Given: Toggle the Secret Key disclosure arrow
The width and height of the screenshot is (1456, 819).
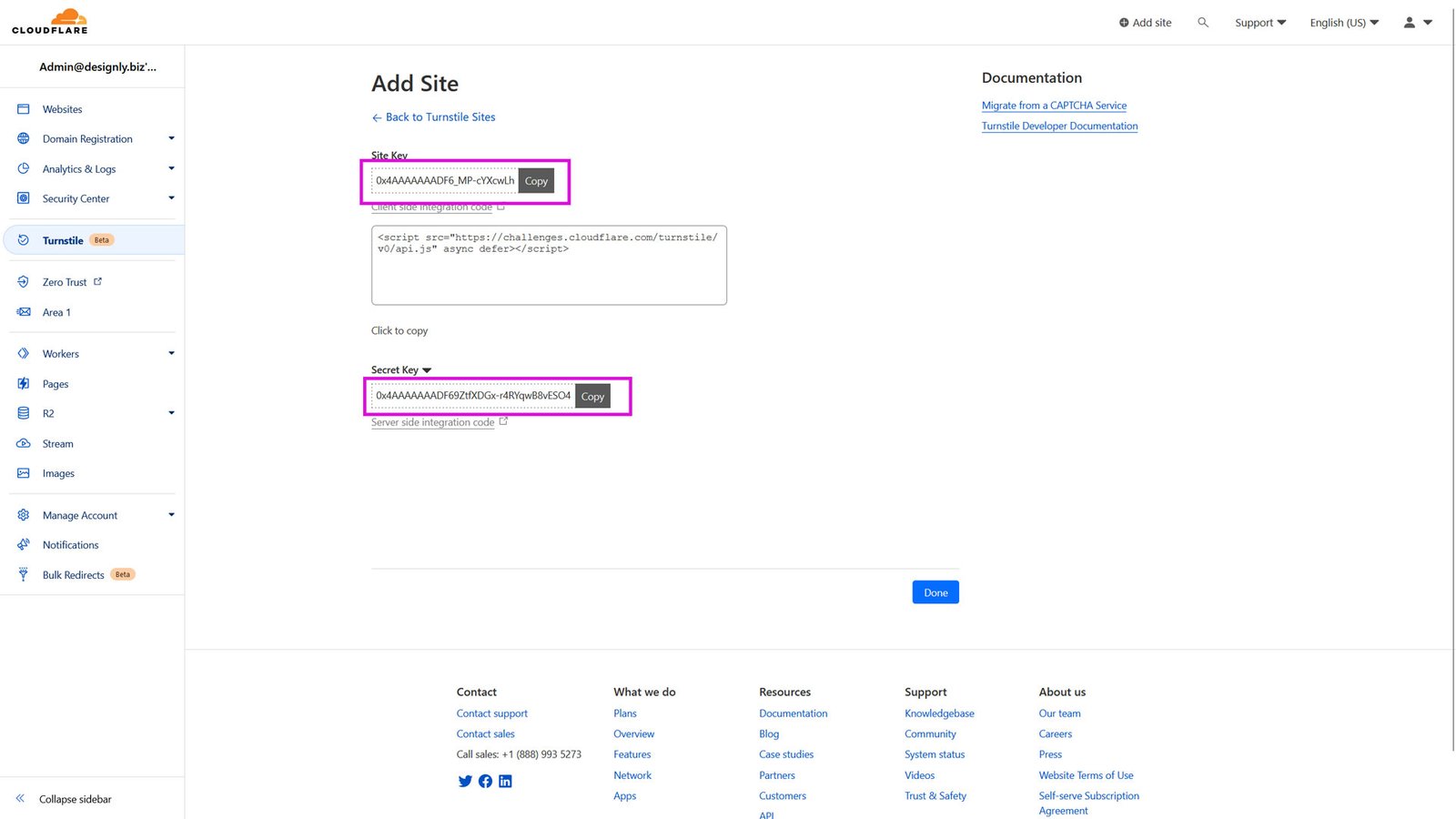Looking at the screenshot, I should 427,370.
